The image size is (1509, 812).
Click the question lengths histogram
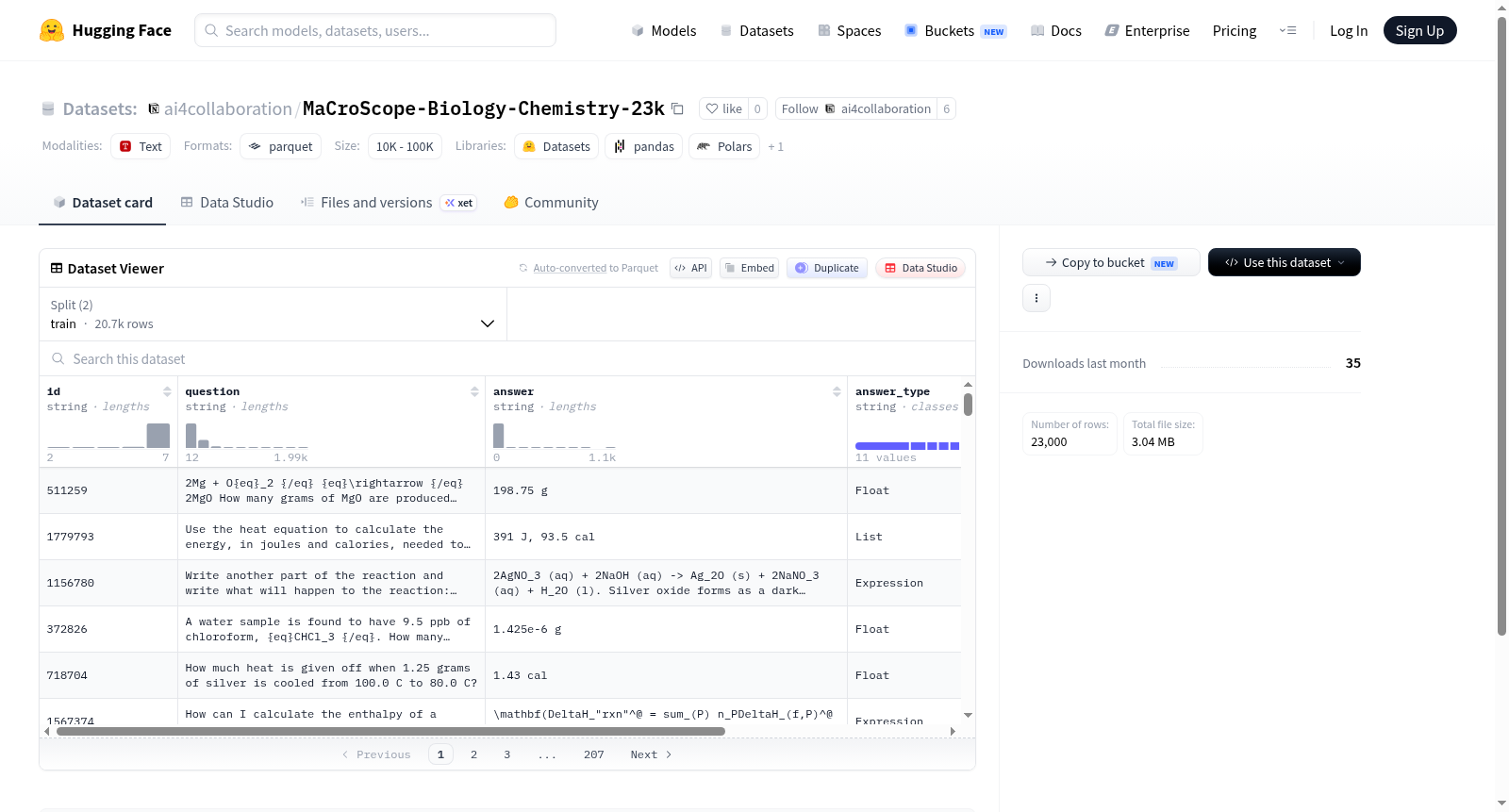247,435
